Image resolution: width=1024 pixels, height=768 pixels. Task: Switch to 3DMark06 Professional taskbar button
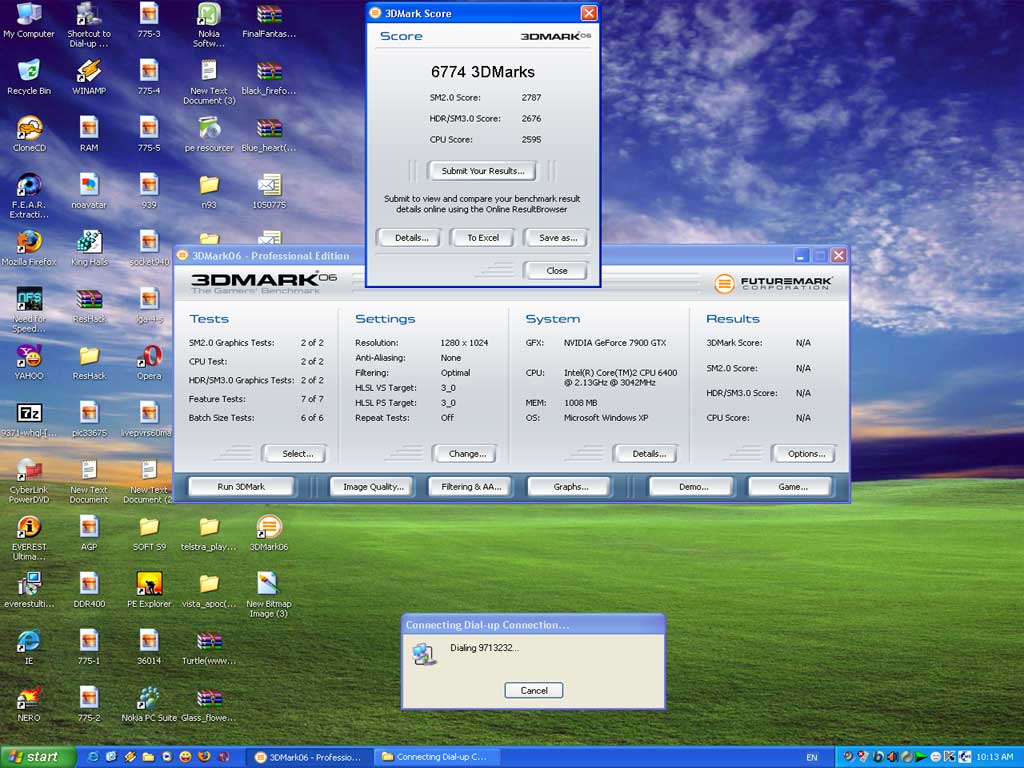click(309, 758)
